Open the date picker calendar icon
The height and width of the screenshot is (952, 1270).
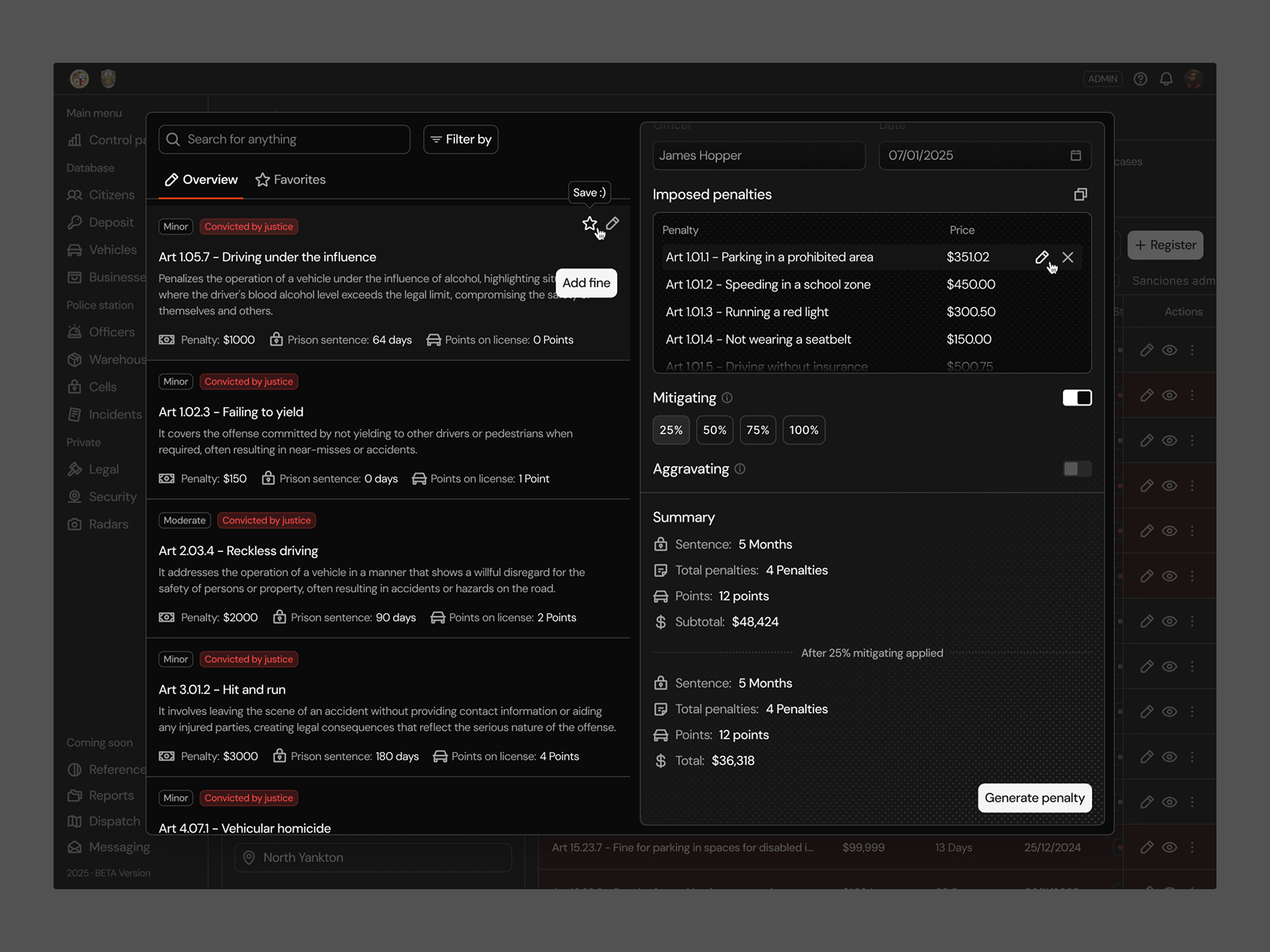(x=1076, y=155)
